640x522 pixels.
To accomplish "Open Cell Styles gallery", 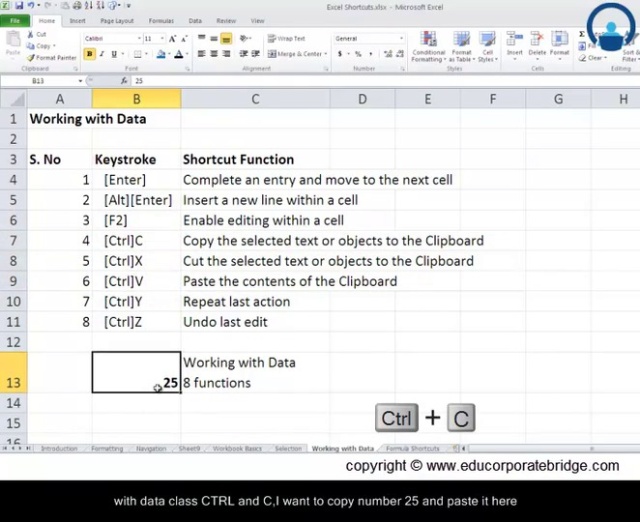I will (488, 47).
